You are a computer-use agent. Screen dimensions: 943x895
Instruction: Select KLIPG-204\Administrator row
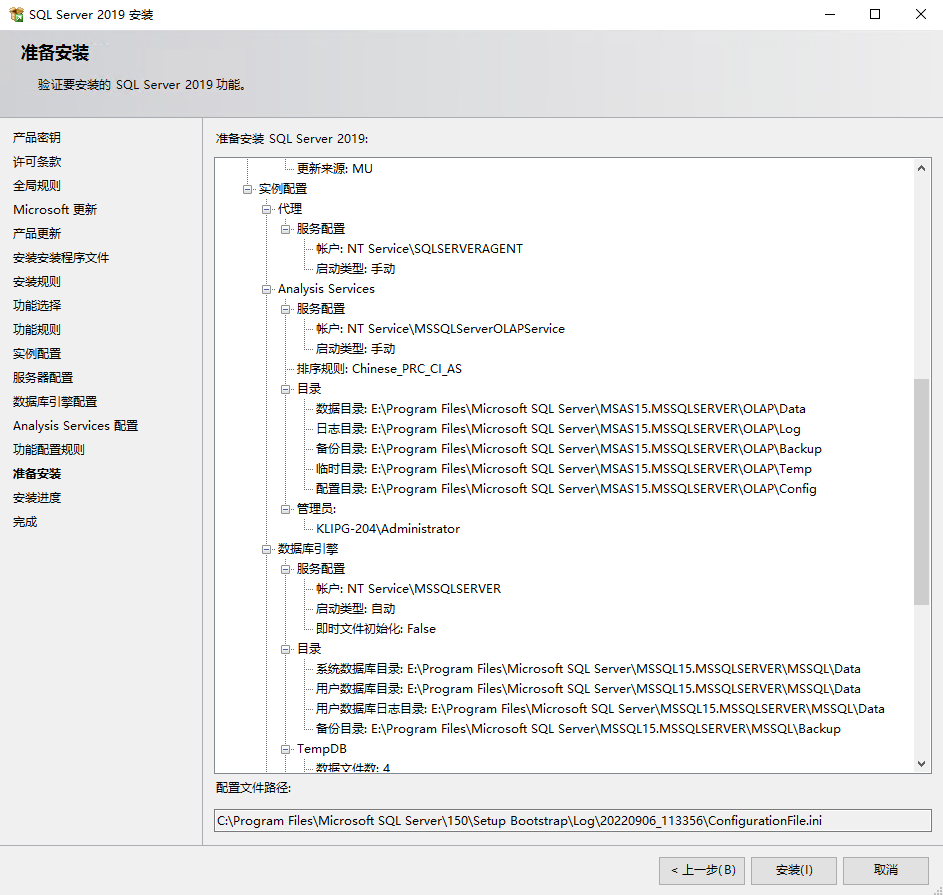click(x=388, y=529)
